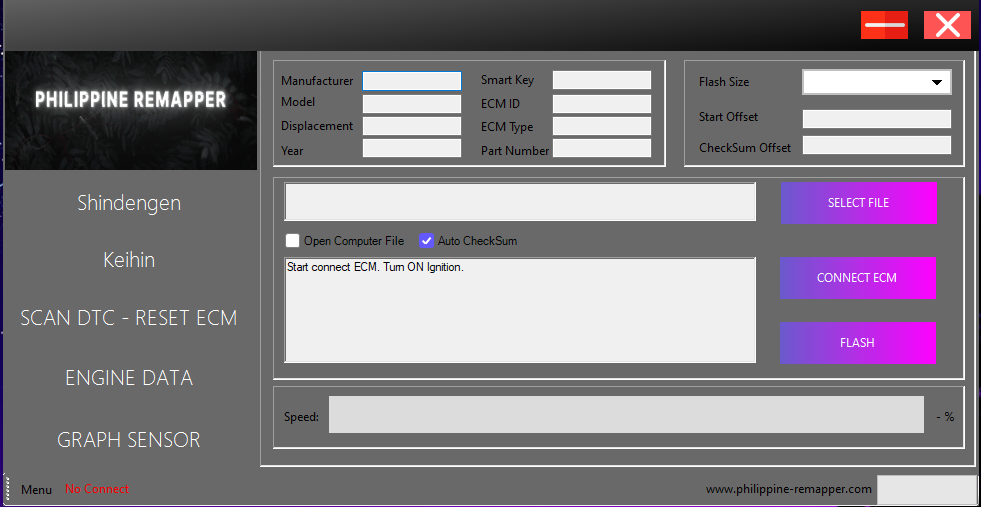Switch to the Keihin section
This screenshot has height=507, width=981.
tap(129, 260)
